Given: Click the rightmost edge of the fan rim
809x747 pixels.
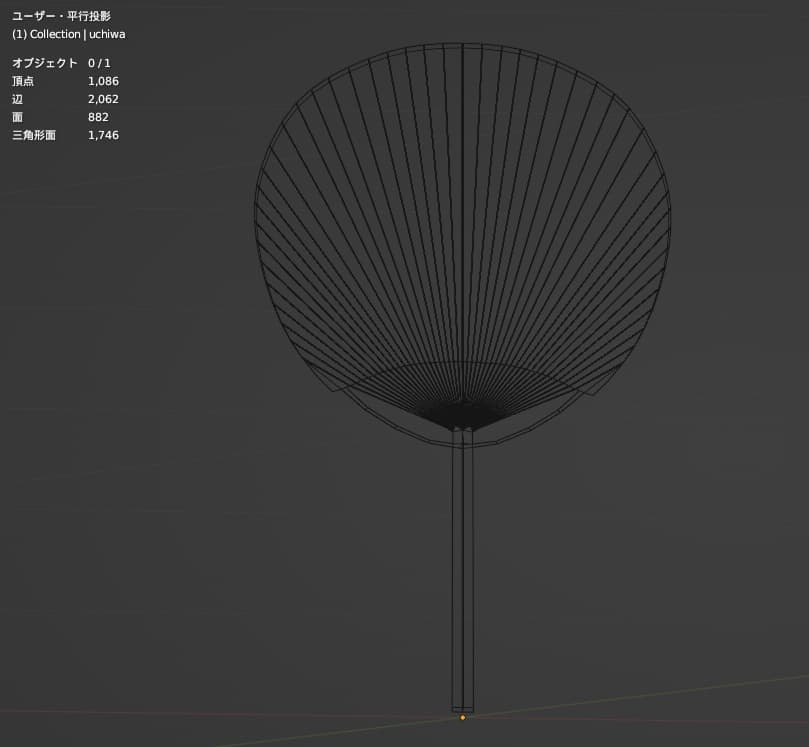Looking at the screenshot, I should (669, 215).
